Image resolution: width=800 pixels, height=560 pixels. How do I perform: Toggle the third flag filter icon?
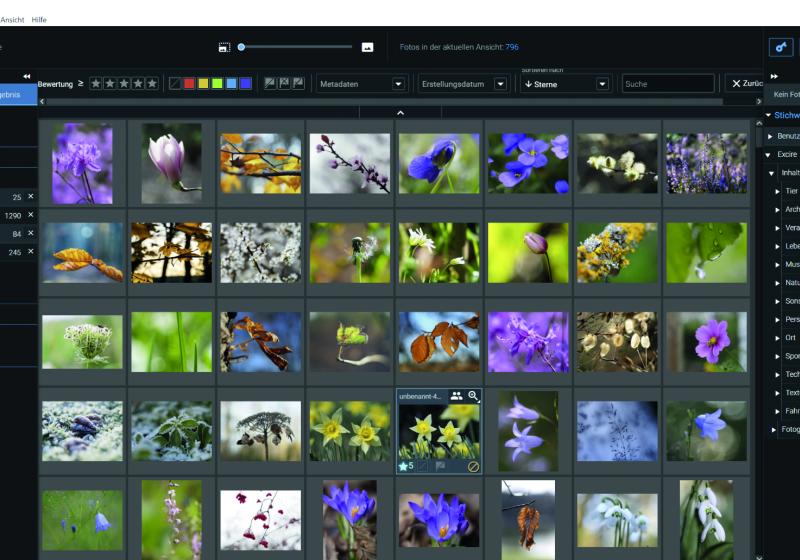298,84
